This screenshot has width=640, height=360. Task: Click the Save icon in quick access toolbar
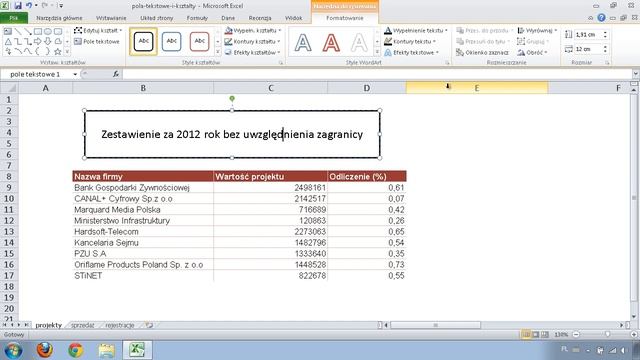pos(18,6)
